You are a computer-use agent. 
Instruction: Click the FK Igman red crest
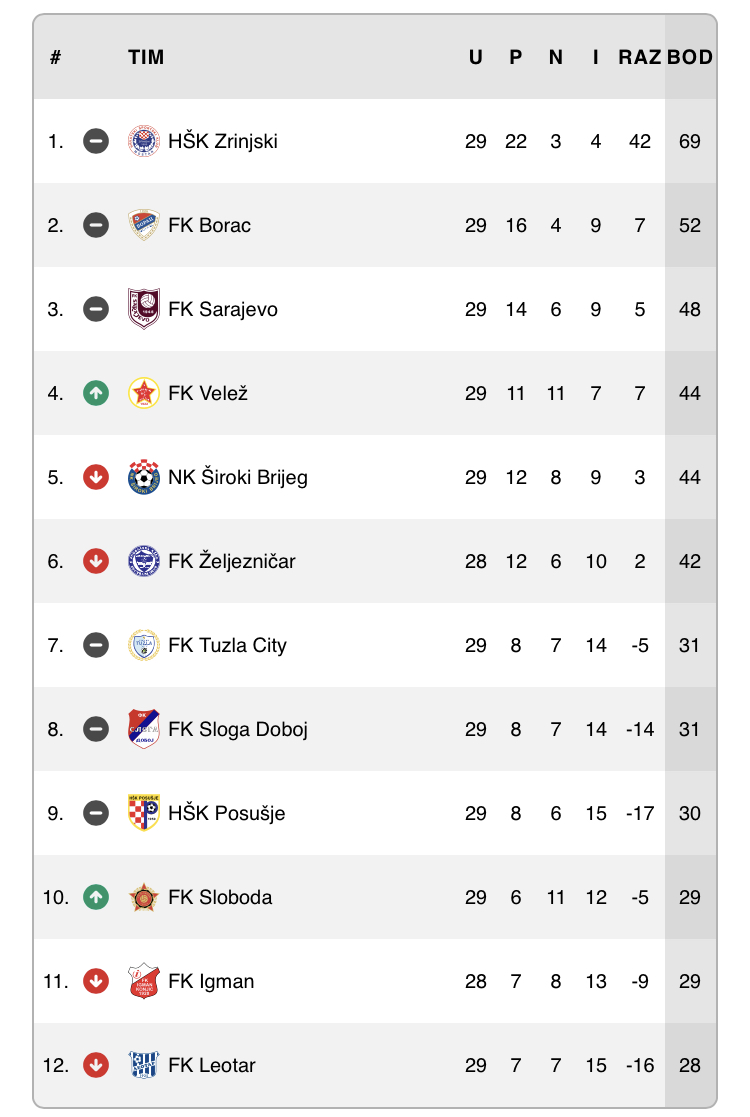click(x=143, y=981)
